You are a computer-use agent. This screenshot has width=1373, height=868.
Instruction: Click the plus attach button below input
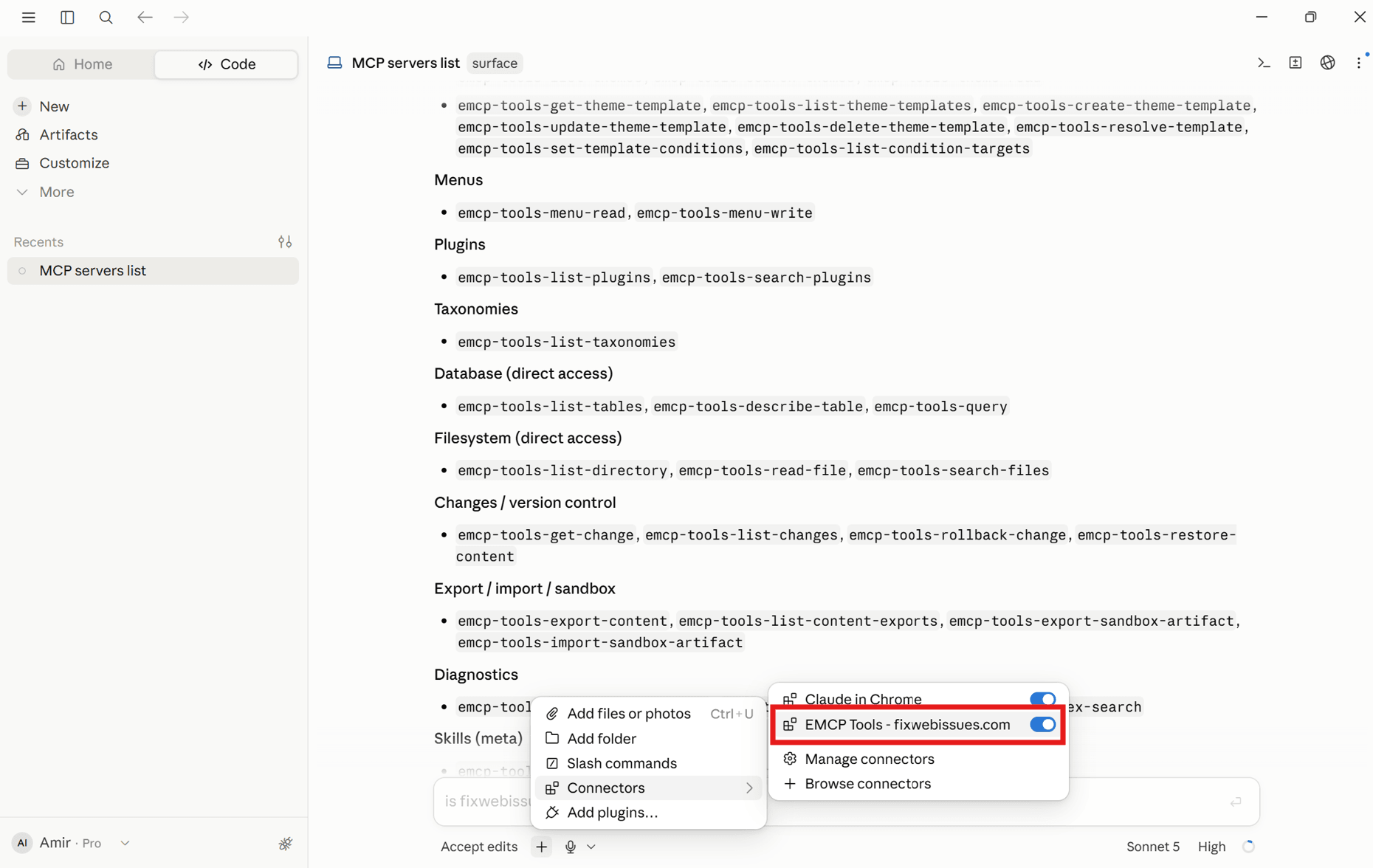pos(542,847)
